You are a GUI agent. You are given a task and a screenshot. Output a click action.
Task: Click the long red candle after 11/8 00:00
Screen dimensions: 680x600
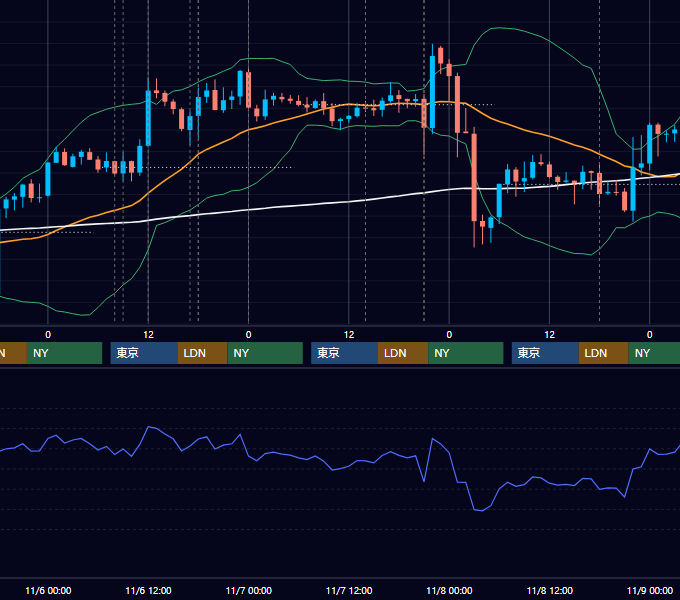pos(474,178)
